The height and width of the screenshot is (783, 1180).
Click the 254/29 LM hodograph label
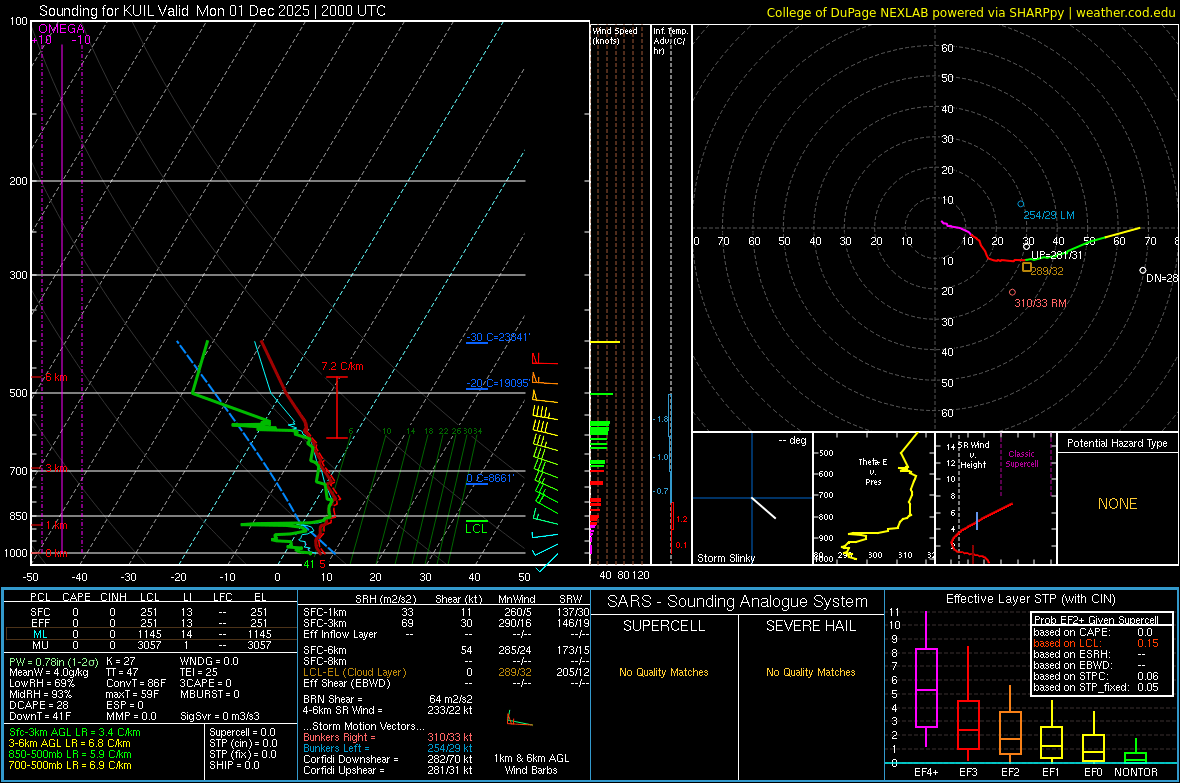click(1049, 215)
